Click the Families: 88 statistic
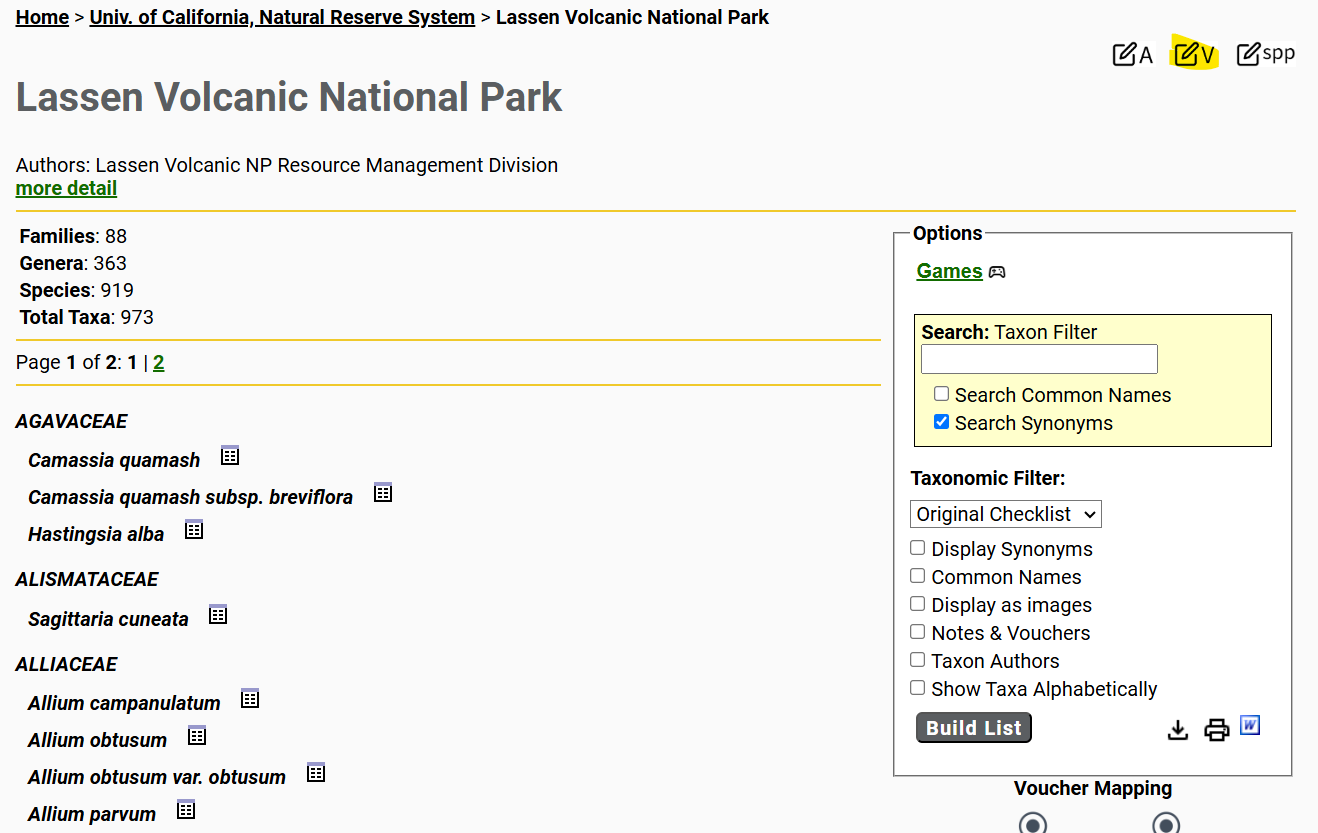The height and width of the screenshot is (833, 1318). point(73,236)
